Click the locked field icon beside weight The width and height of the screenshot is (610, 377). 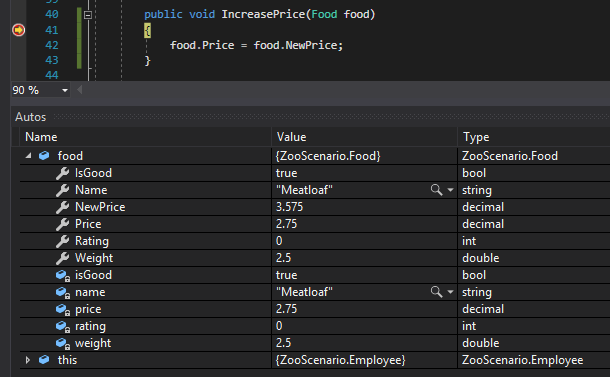pos(63,344)
